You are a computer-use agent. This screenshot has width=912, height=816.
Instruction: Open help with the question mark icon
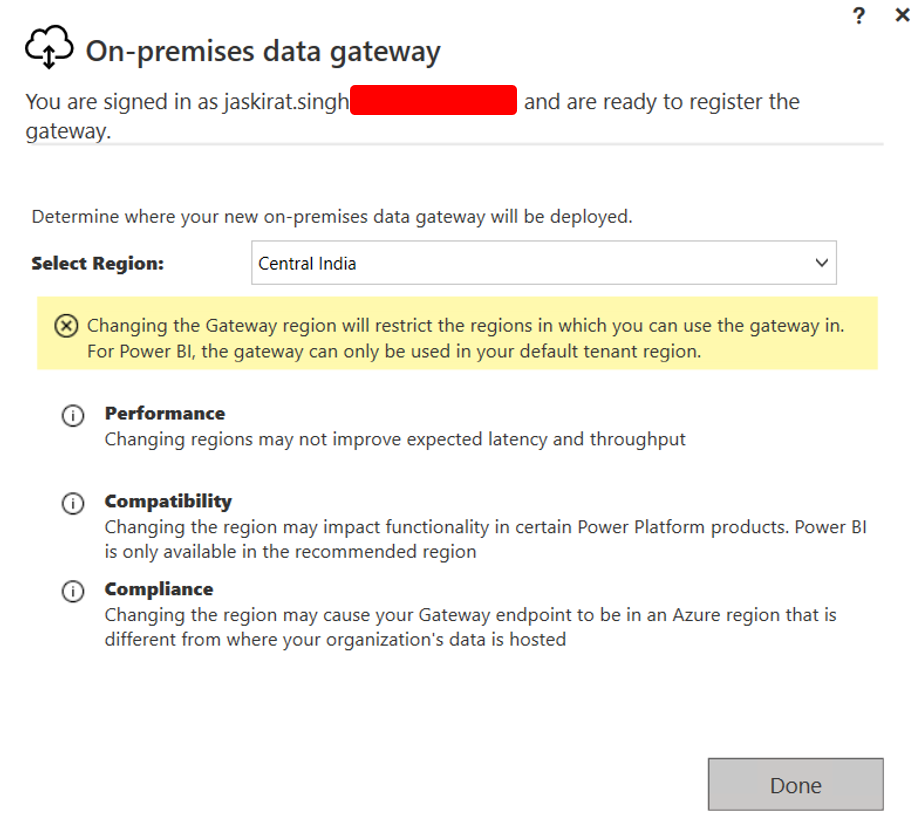coord(858,16)
